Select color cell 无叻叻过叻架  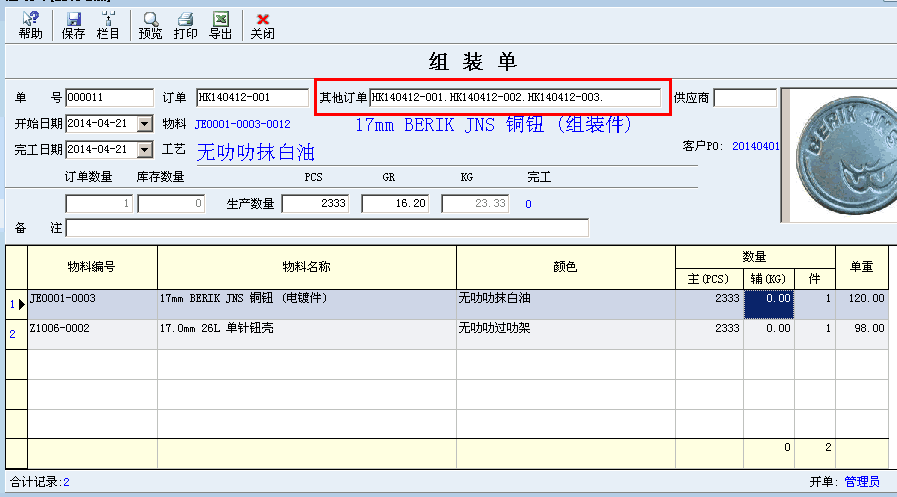(566, 335)
